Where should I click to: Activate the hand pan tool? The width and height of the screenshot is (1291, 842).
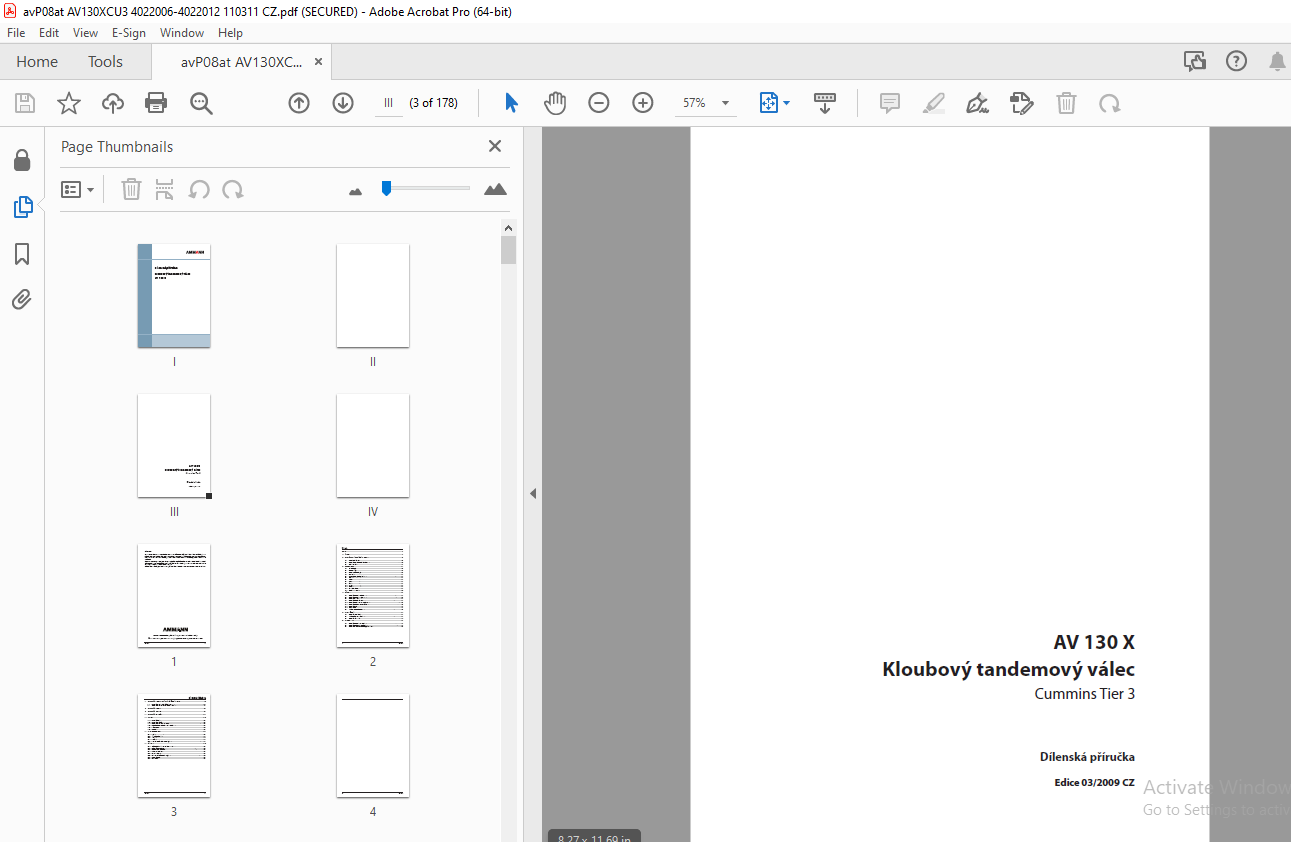[555, 103]
